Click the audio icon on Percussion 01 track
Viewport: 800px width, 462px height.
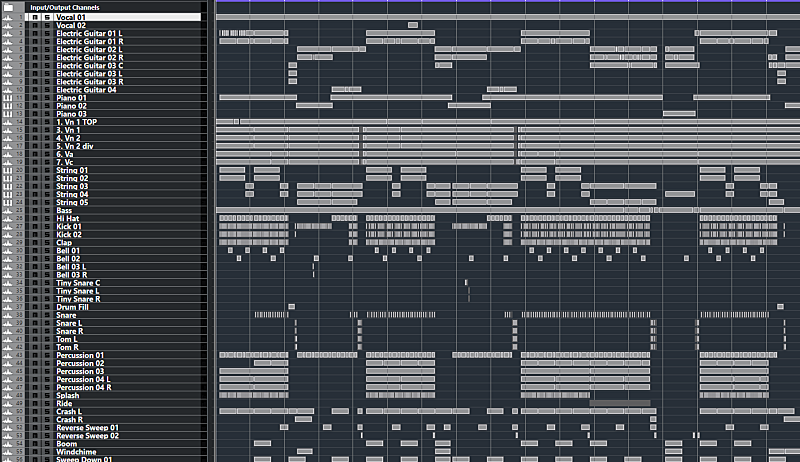point(9,355)
